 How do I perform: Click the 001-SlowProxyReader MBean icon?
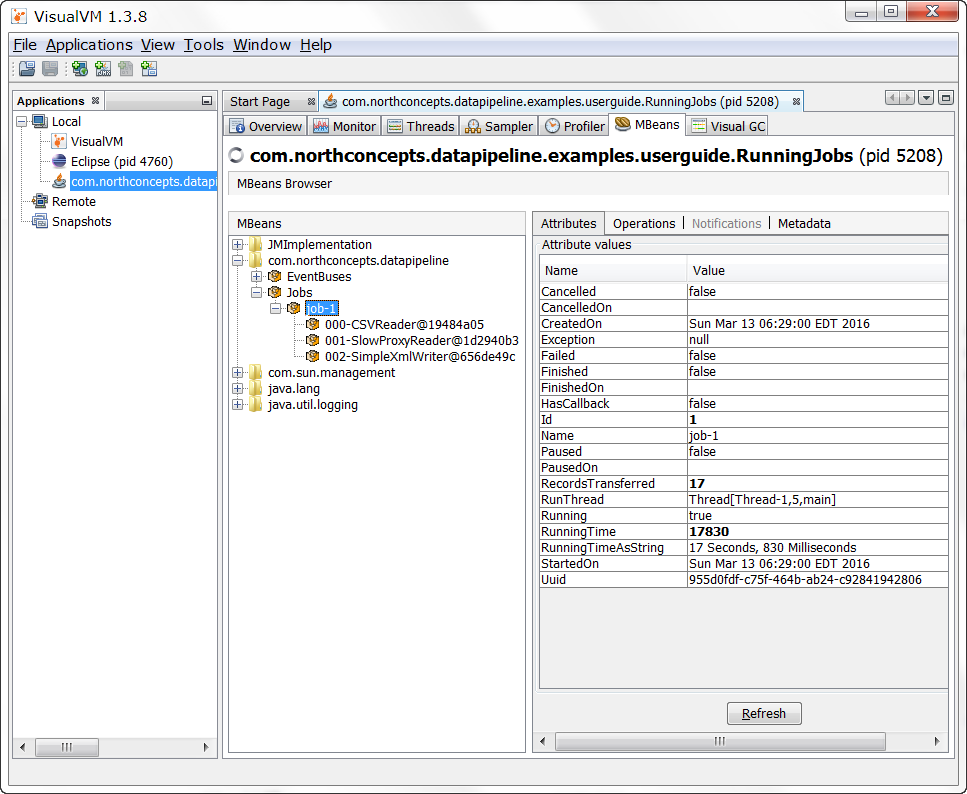pos(313,340)
